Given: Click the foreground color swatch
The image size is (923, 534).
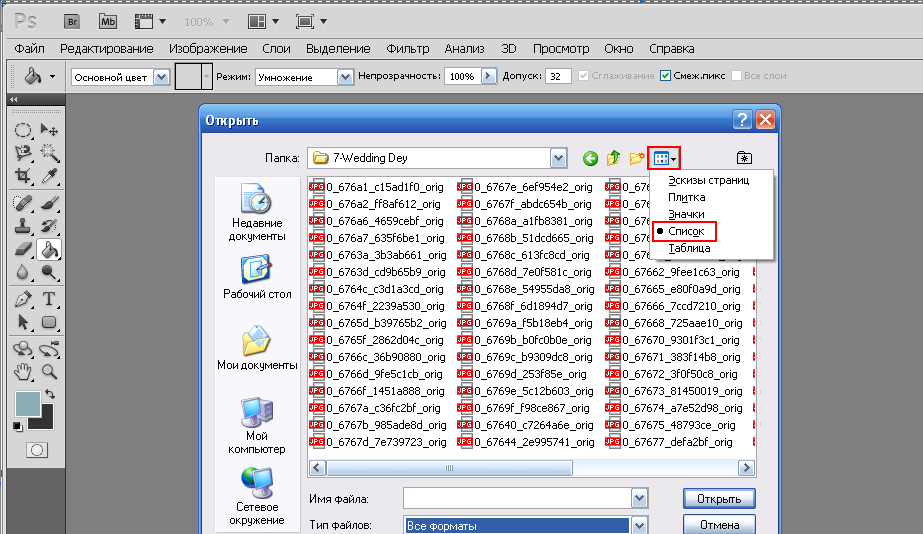Looking at the screenshot, I should coord(26,404).
